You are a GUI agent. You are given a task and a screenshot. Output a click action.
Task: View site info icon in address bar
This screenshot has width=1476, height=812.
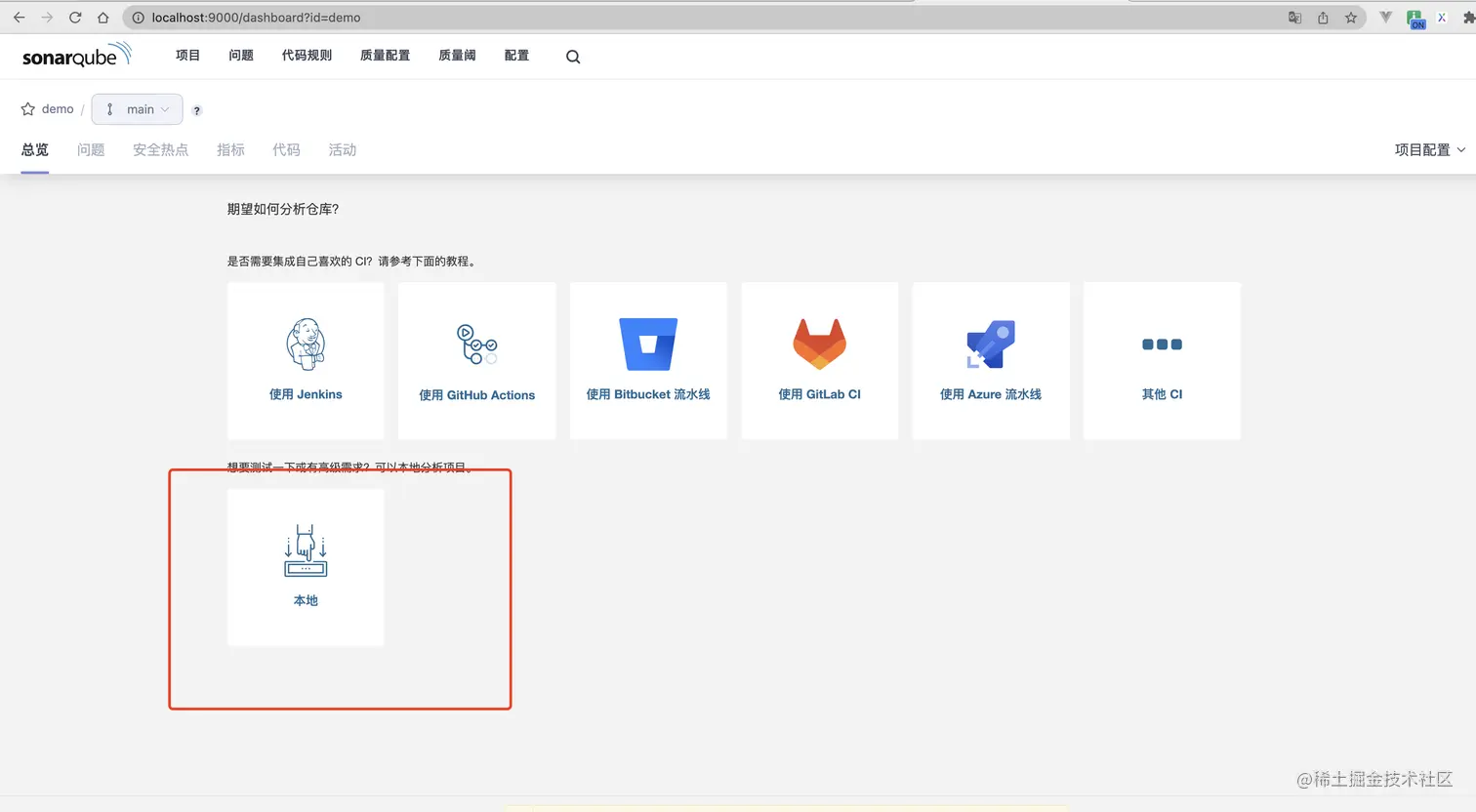(x=138, y=18)
